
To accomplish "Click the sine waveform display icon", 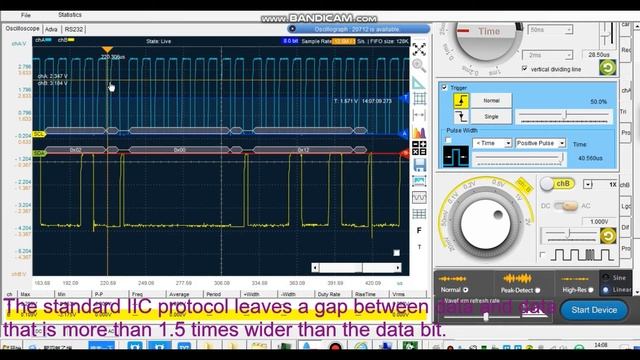I will (x=419, y=198).
